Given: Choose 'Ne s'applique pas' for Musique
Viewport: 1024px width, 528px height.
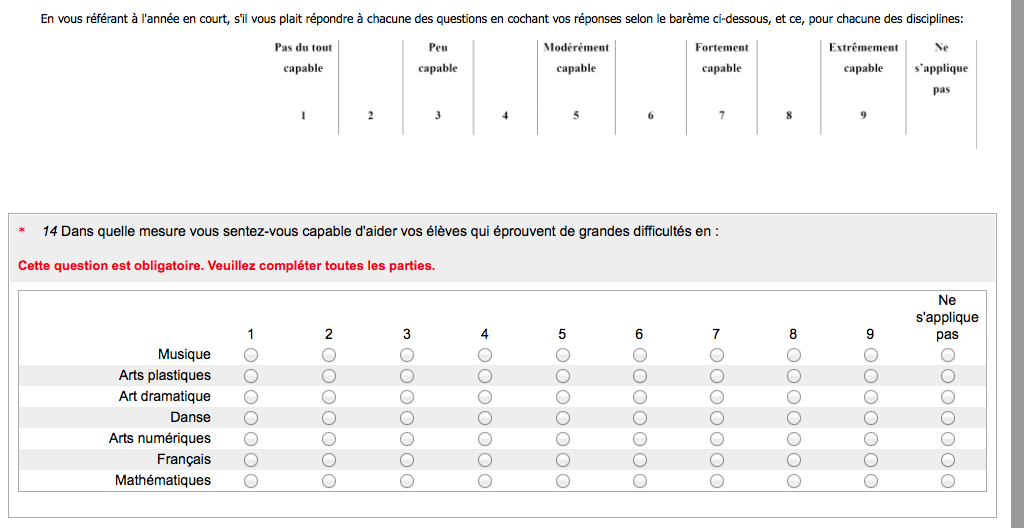Looking at the screenshot, I should (947, 355).
